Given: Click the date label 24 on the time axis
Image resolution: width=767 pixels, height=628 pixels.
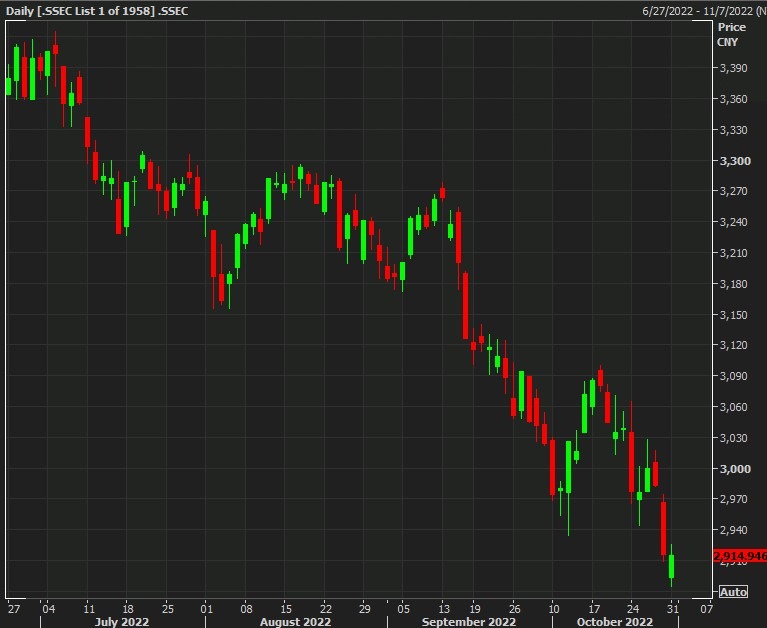Looking at the screenshot, I should tap(632, 609).
